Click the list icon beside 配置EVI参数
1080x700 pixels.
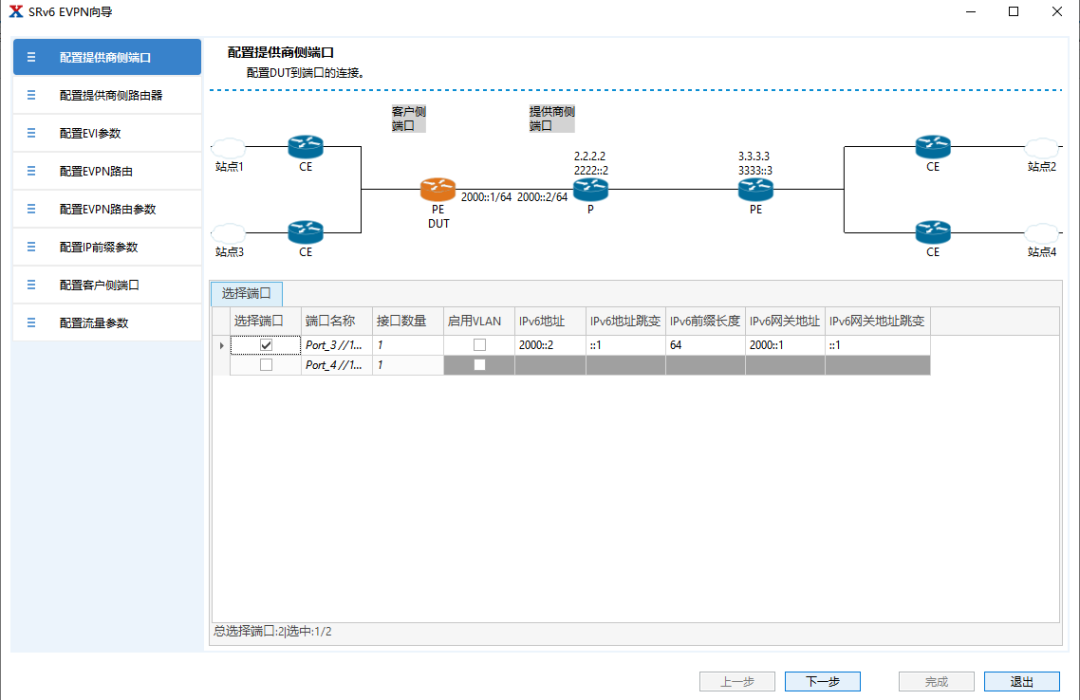click(31, 133)
